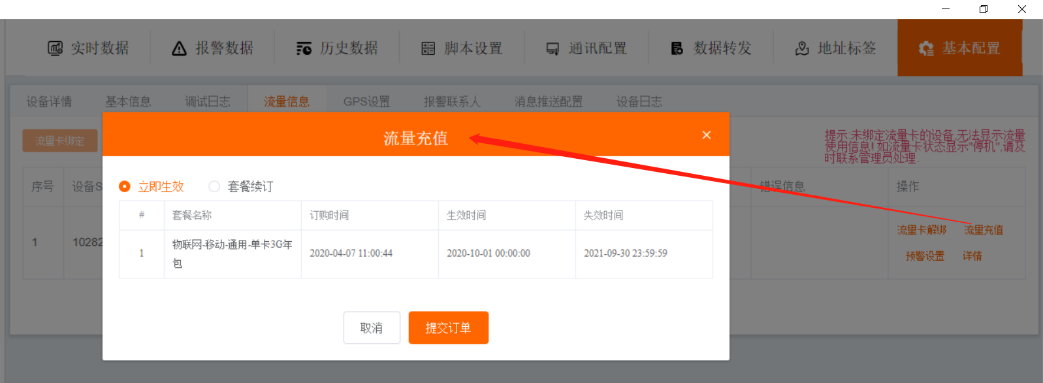The width and height of the screenshot is (1043, 383).
Task: Open the 通讯配置 menu
Action: (585, 49)
